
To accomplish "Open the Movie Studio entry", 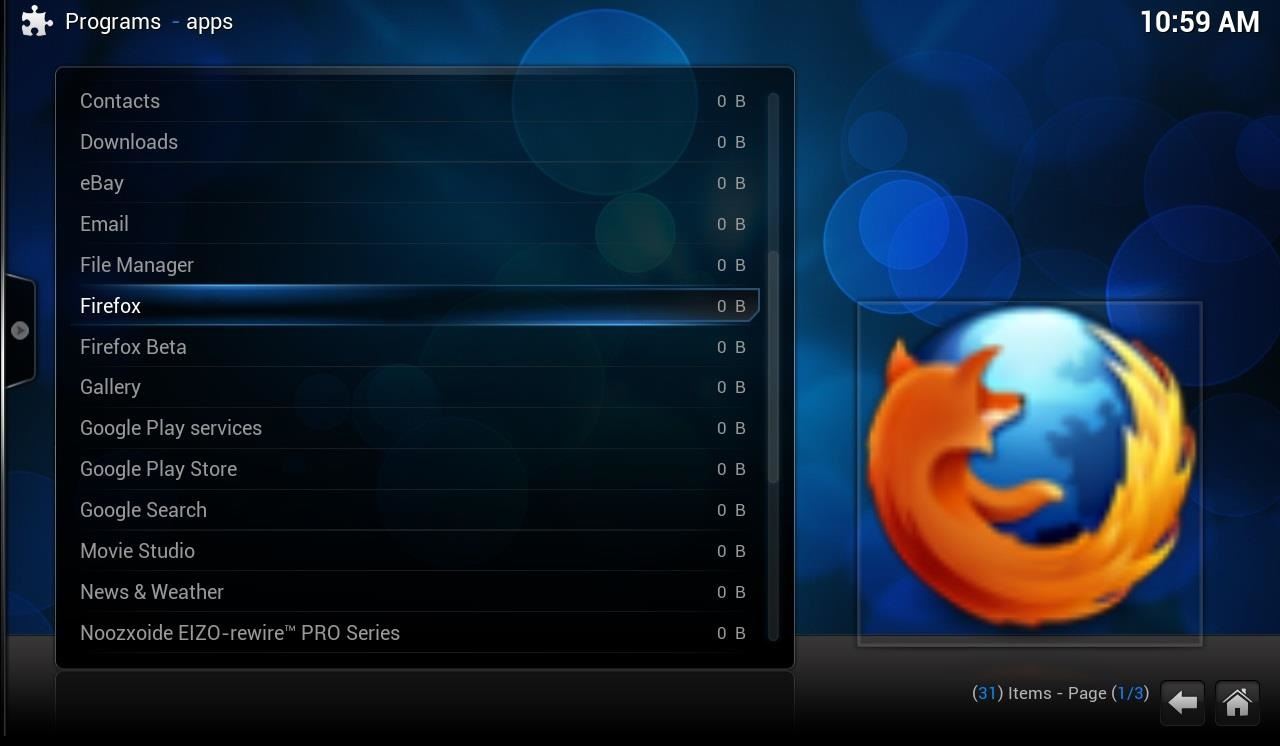I will tap(414, 551).
